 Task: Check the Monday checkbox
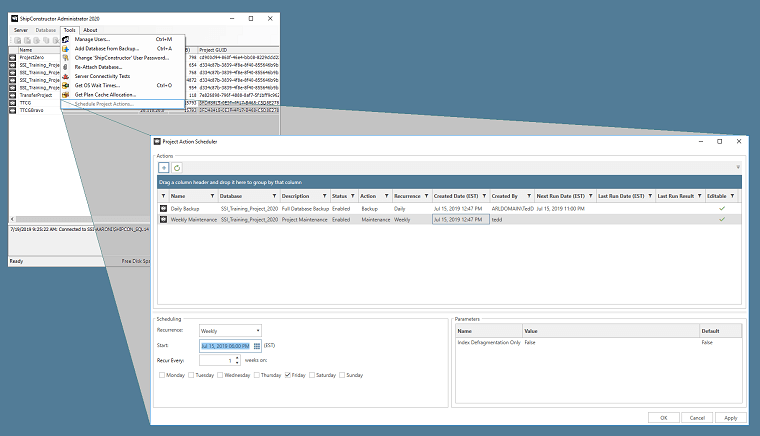point(162,375)
